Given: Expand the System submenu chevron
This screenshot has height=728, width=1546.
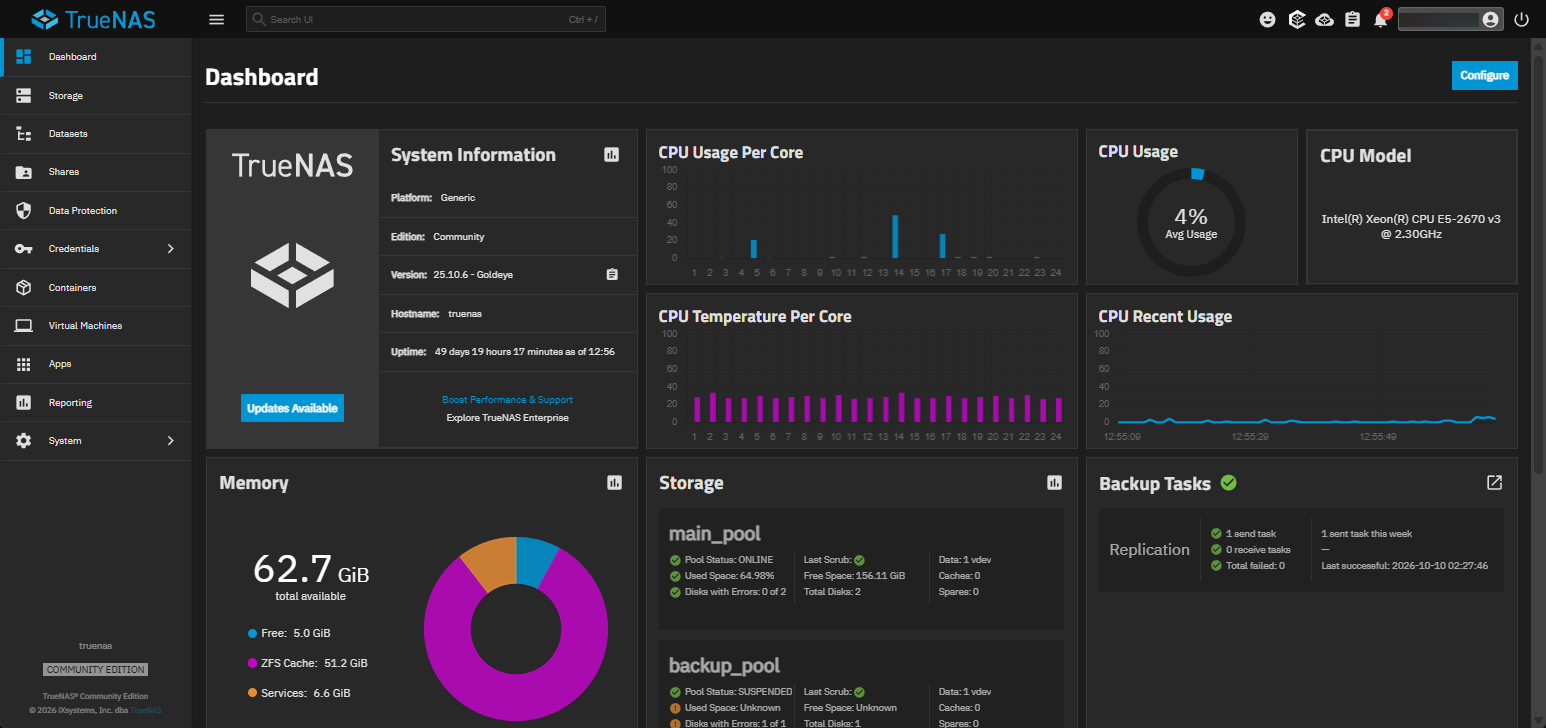Looking at the screenshot, I should click(x=170, y=440).
